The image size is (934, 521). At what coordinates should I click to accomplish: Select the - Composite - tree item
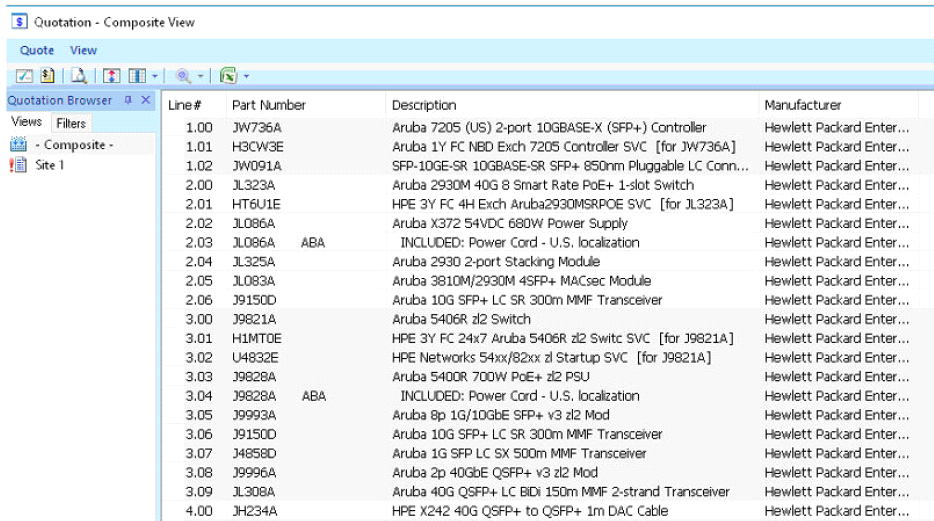click(74, 145)
